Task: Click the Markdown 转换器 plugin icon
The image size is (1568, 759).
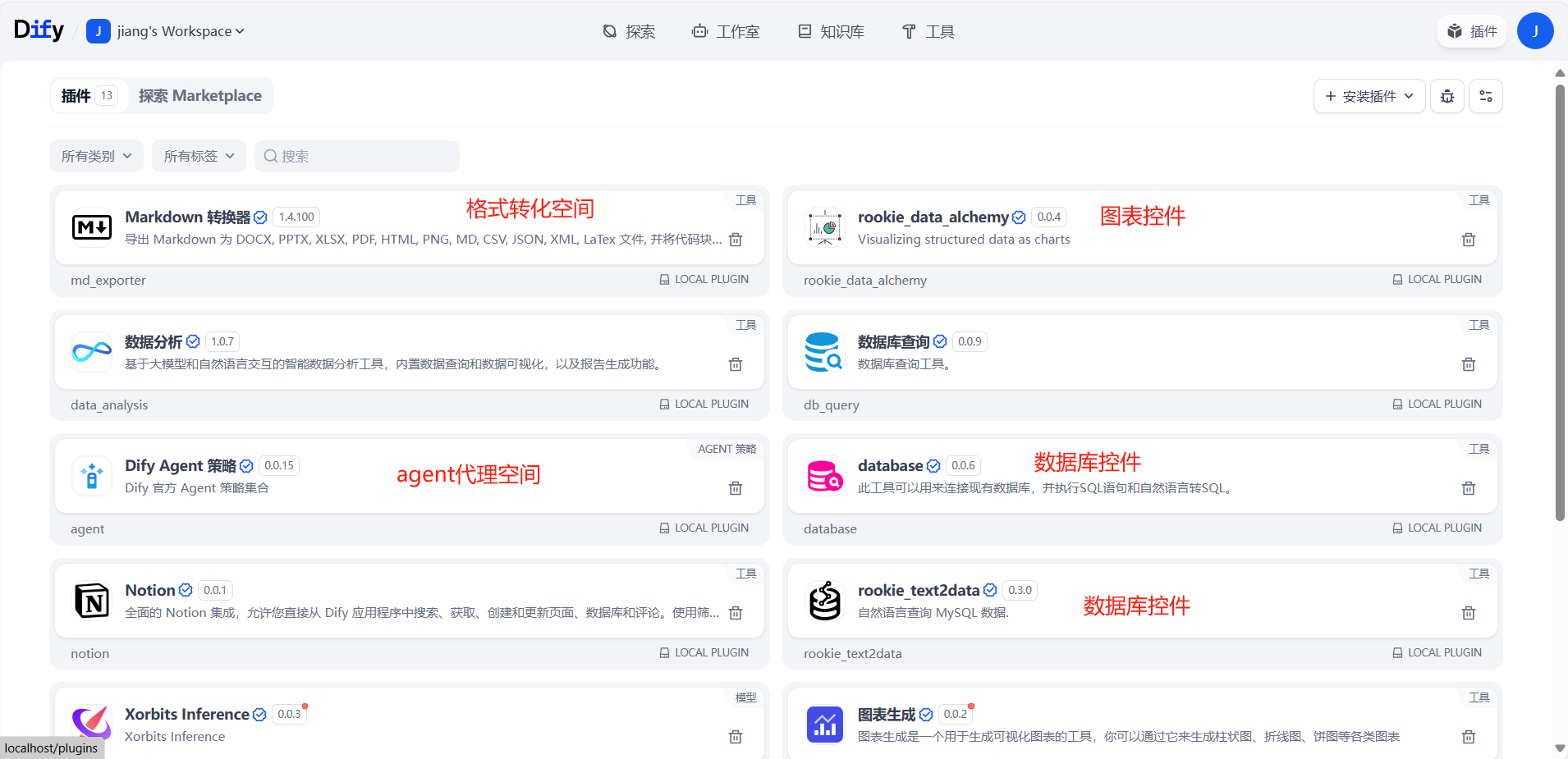Action: click(x=92, y=227)
